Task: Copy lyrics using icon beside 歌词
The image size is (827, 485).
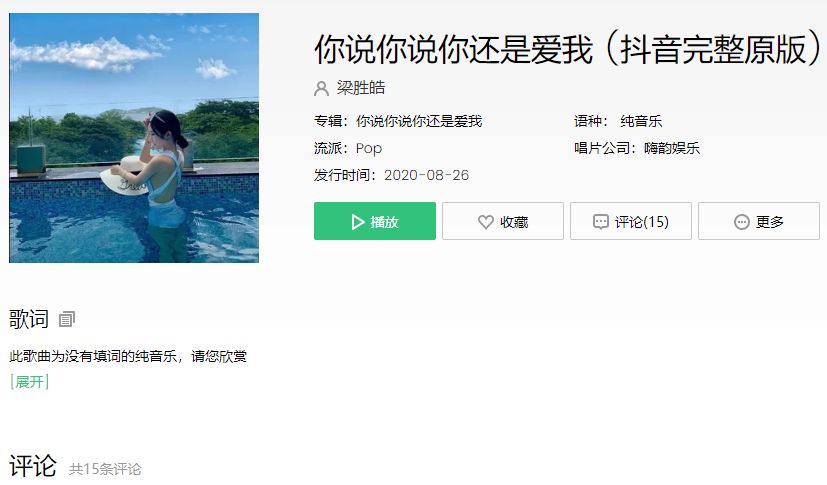Action: click(66, 319)
